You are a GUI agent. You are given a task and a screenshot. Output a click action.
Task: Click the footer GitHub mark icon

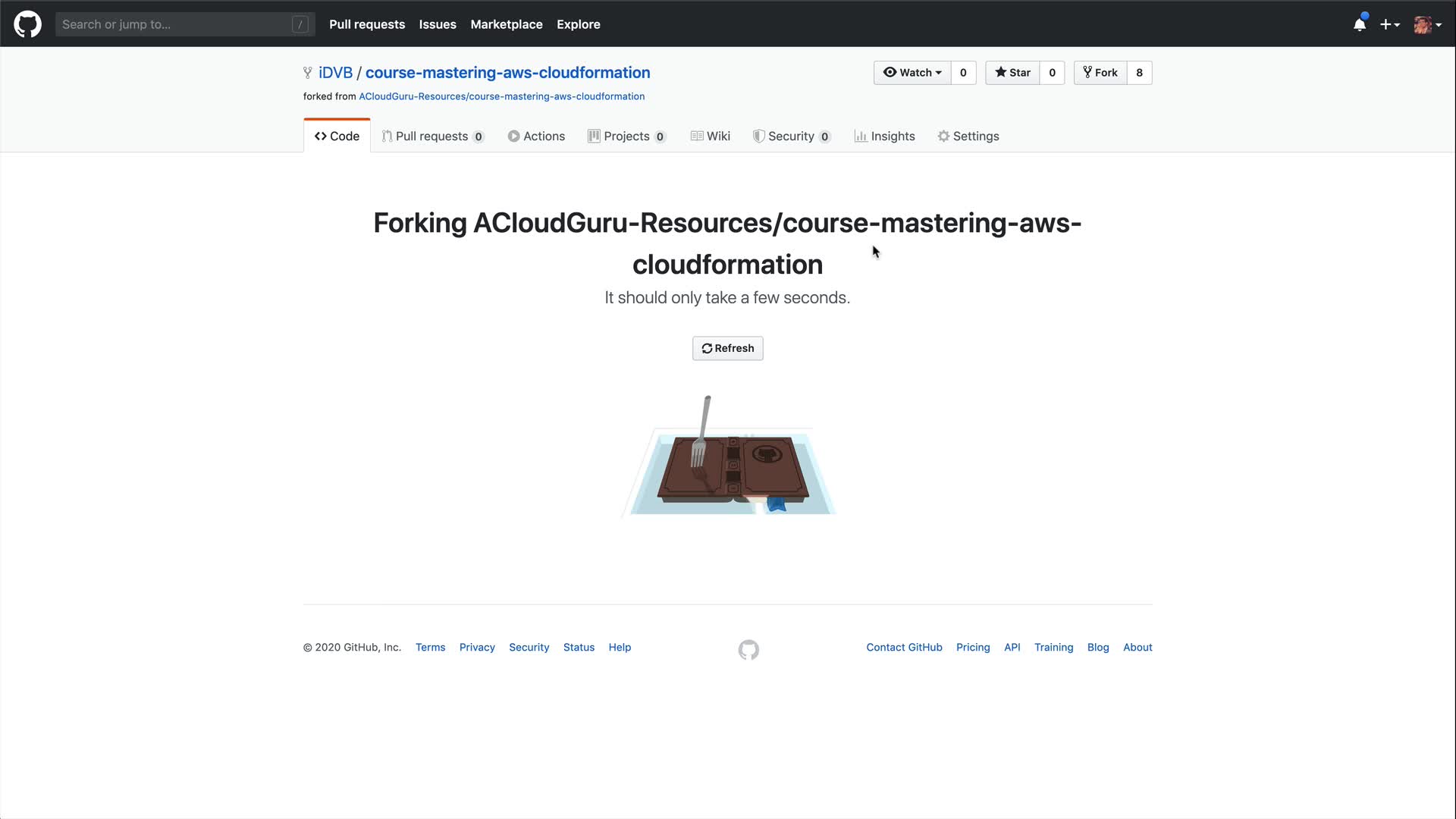(748, 650)
